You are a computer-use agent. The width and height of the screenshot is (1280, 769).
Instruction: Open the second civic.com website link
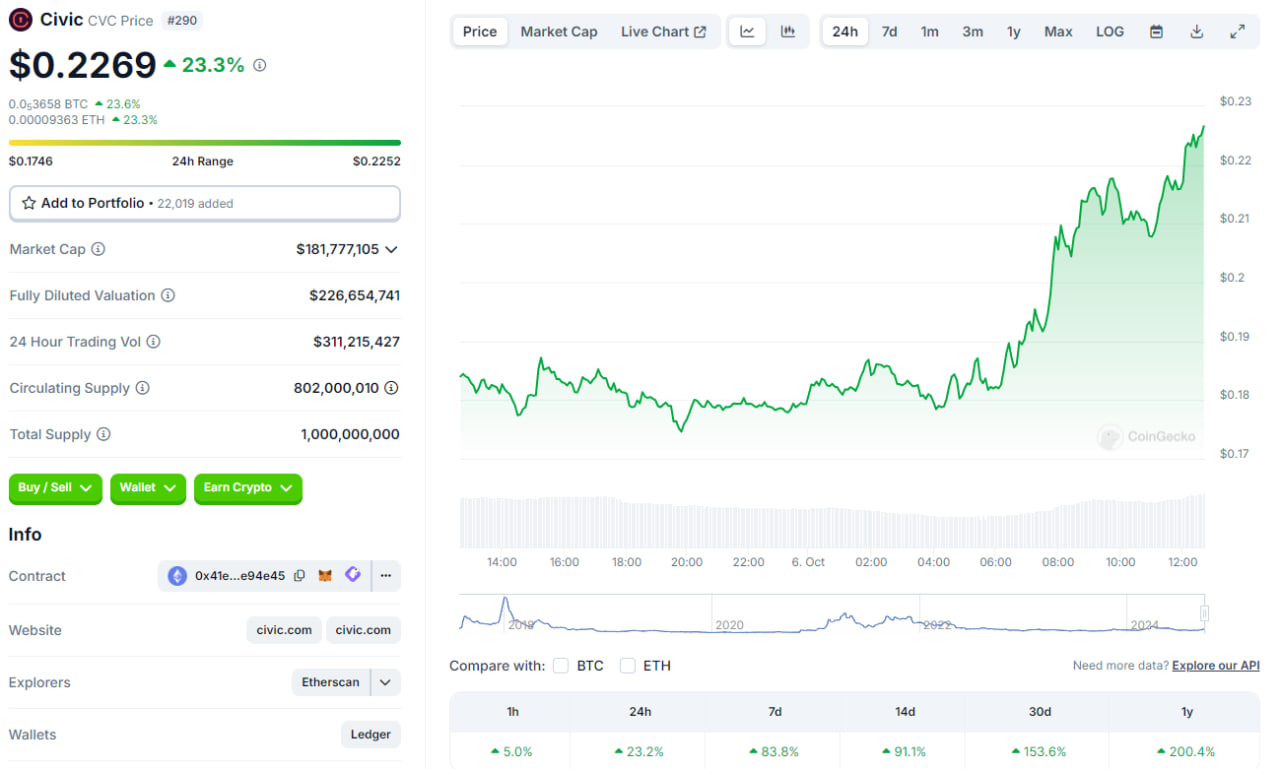coord(364,630)
